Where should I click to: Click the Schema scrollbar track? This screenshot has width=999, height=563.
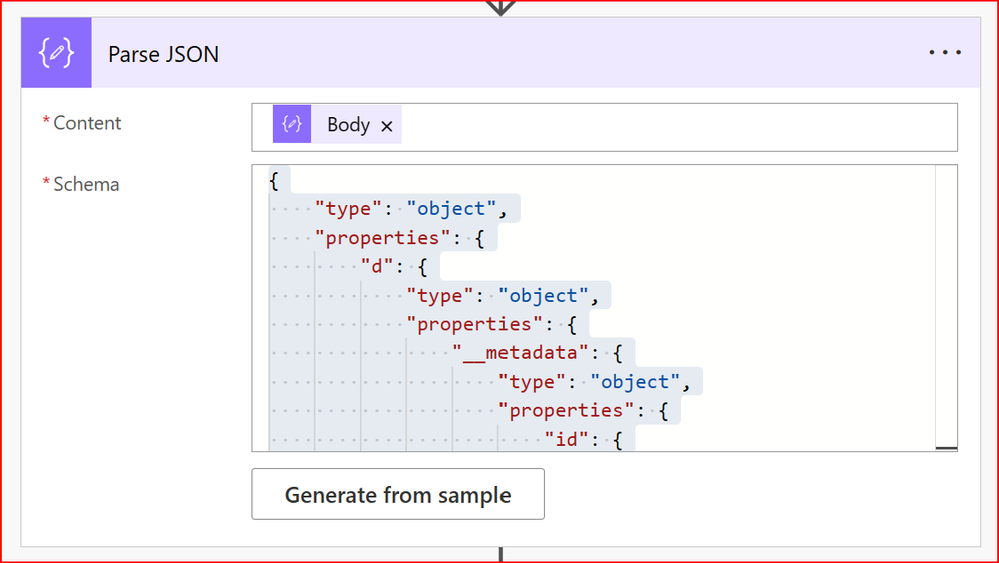[946, 308]
